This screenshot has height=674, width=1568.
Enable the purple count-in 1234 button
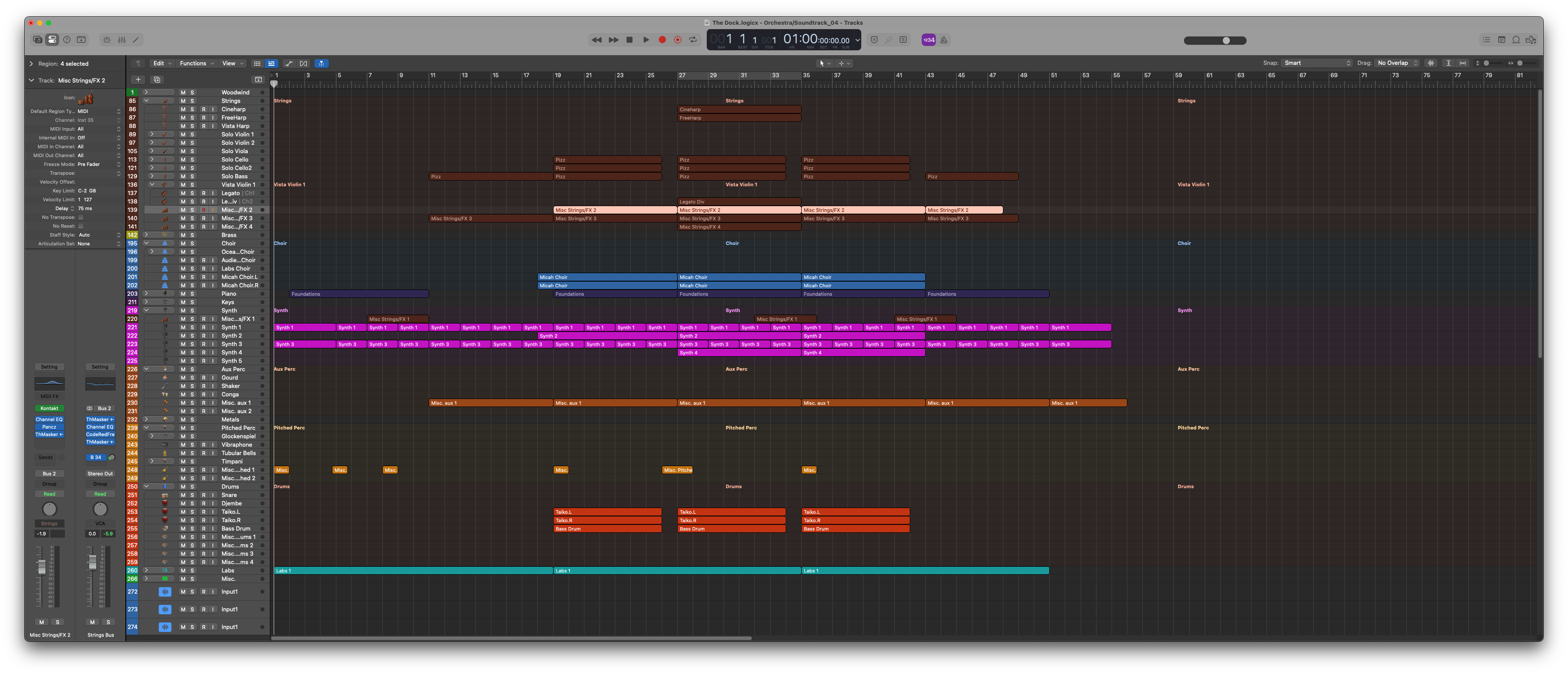[x=928, y=40]
